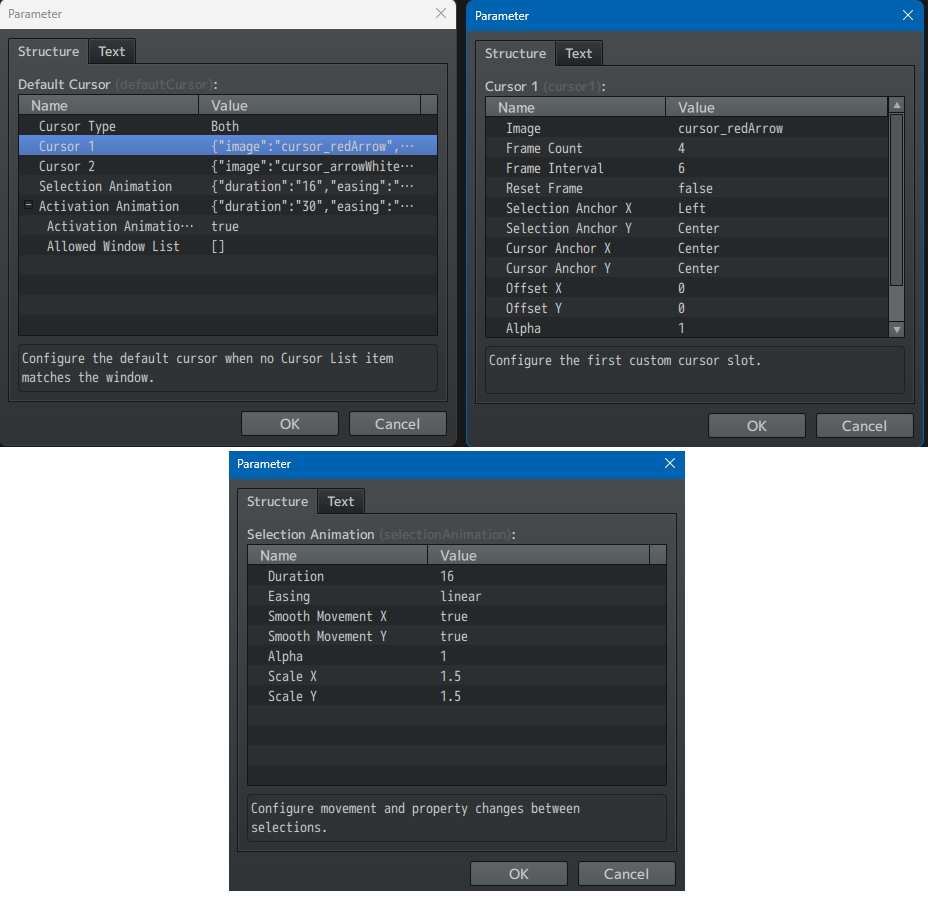Select the Duration row value 16
Image resolution: width=928 pixels, height=900 pixels.
click(457, 576)
